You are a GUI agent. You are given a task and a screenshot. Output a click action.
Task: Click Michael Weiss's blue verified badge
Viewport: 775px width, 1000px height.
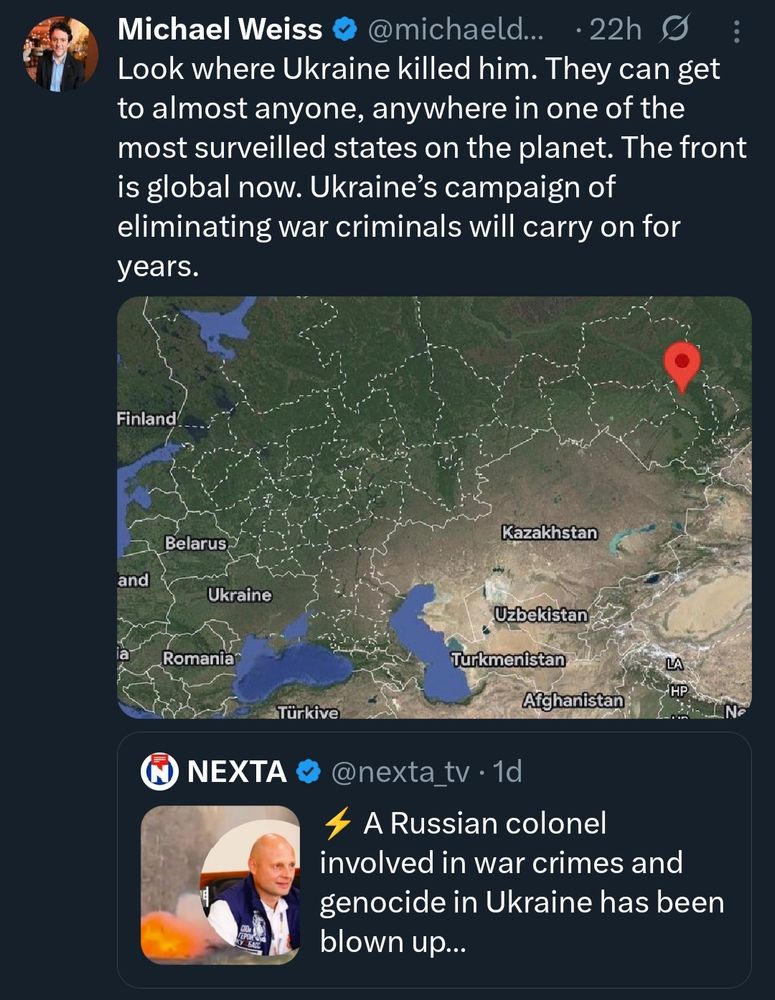pos(344,31)
